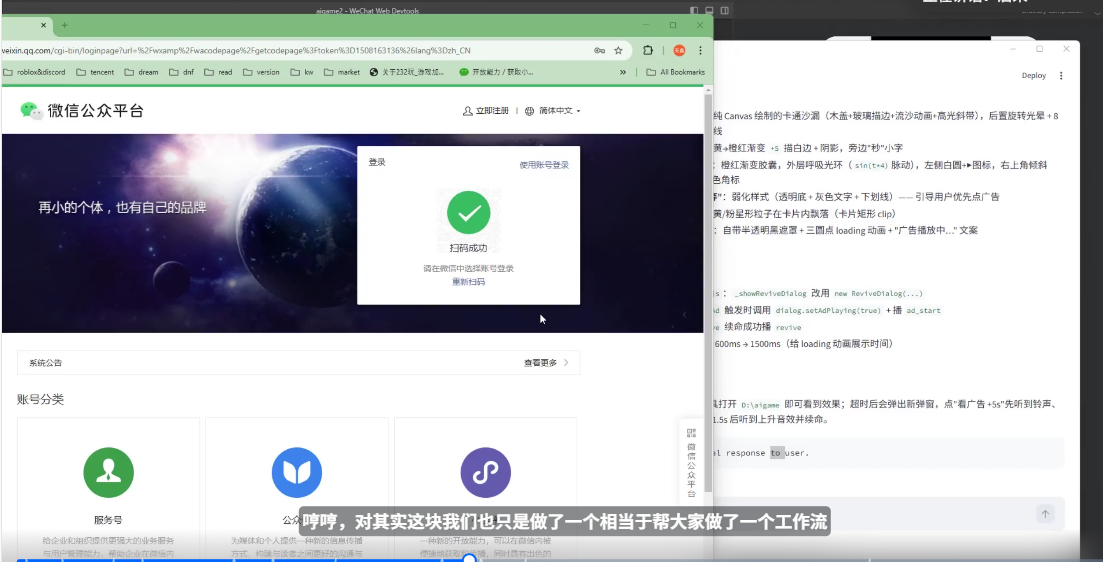Open Chrome's three-dot menu

click(700, 51)
